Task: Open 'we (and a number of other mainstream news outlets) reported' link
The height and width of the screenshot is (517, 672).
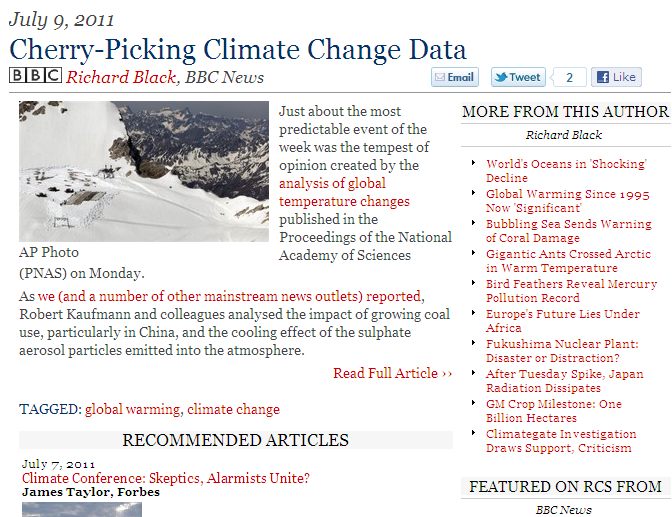Action: pyautogui.click(x=229, y=296)
